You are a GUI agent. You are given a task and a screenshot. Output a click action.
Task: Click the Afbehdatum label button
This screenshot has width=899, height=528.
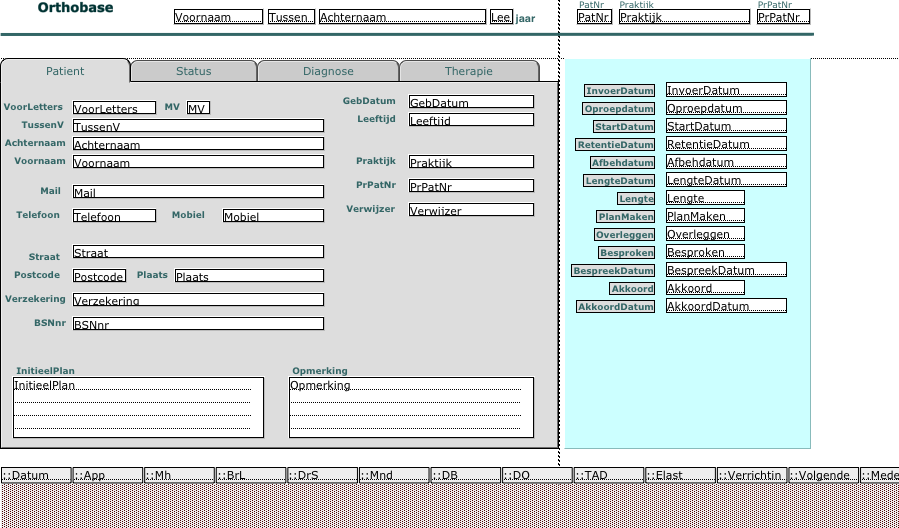coord(622,163)
